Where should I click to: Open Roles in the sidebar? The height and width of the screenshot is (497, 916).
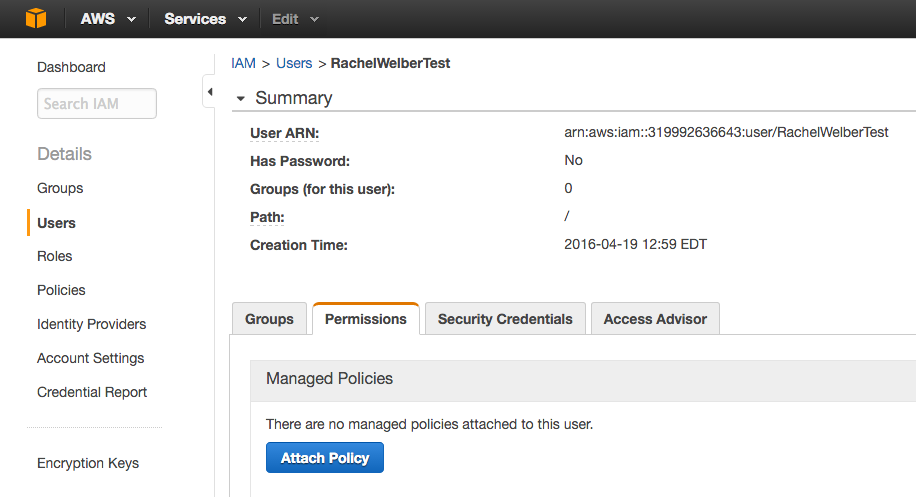[x=55, y=256]
